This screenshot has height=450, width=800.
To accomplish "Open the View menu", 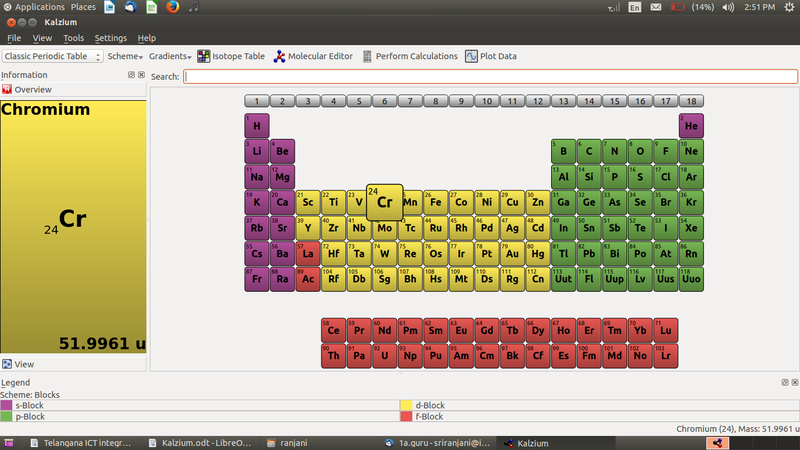I will point(42,38).
